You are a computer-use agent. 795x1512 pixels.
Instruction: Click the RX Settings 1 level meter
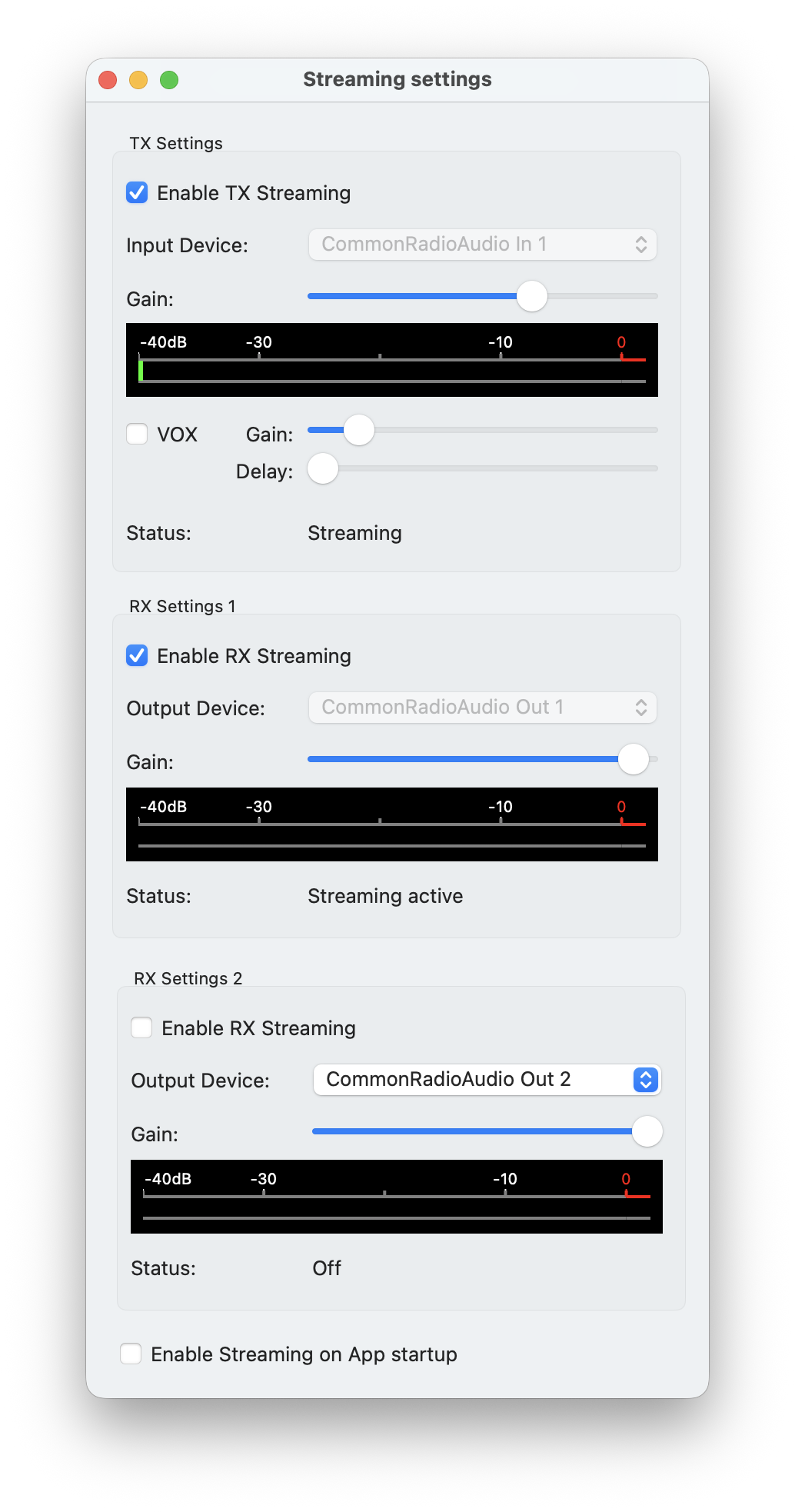[x=392, y=824]
